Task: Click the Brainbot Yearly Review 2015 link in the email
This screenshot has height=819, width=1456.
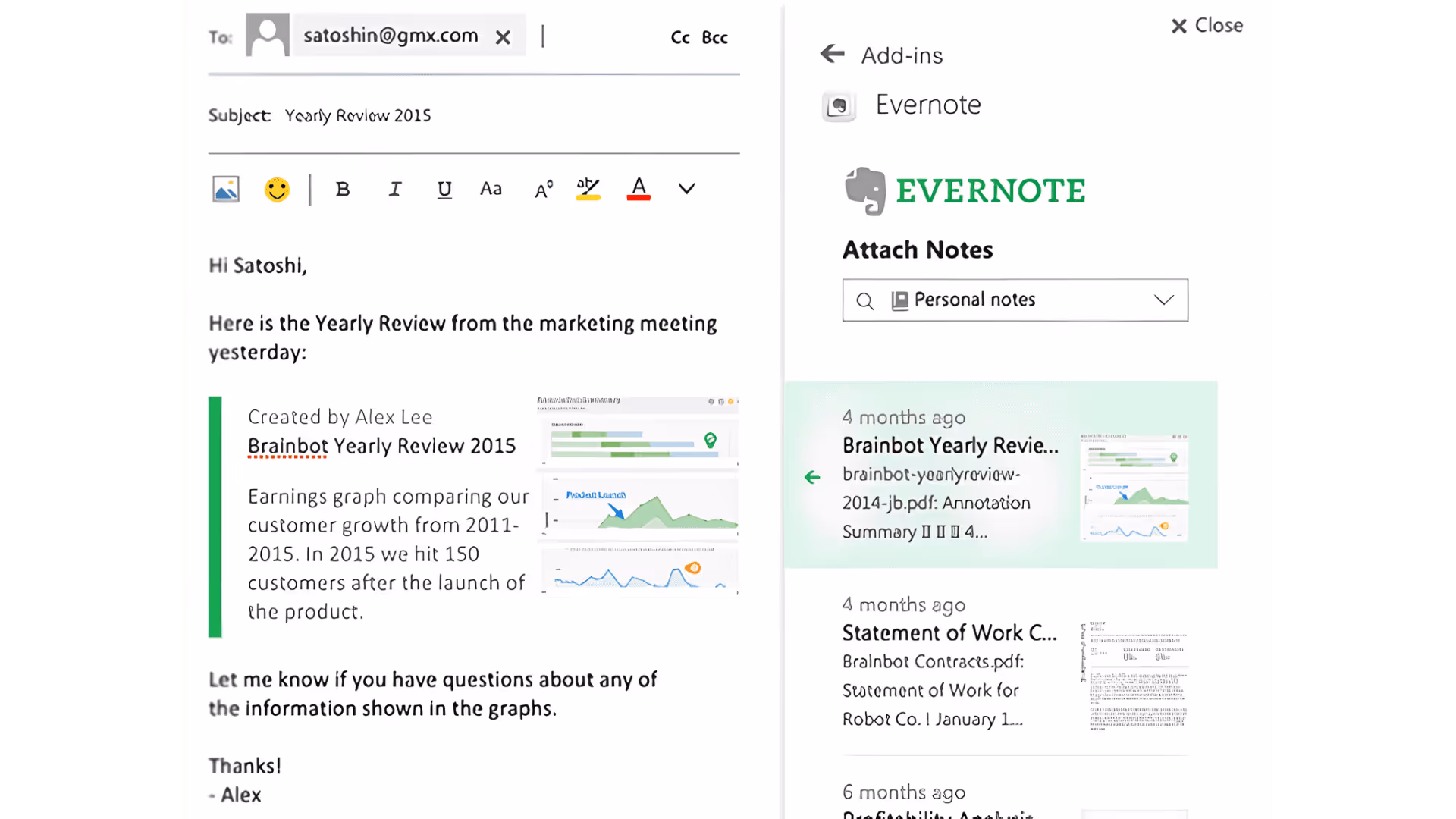Action: 382,446
